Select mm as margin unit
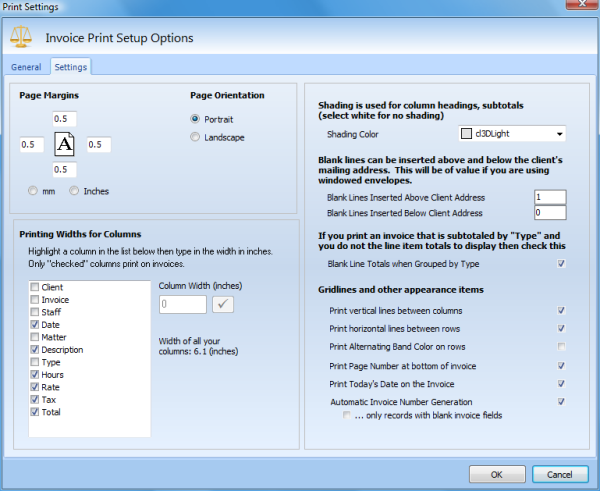This screenshot has width=600, height=491. point(32,191)
